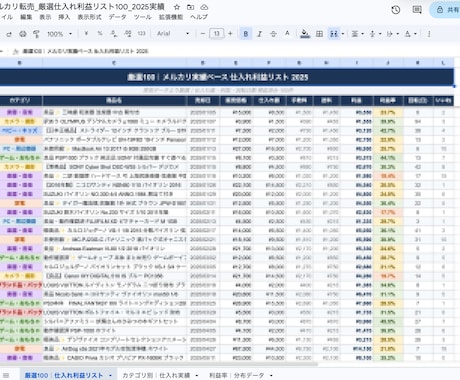Open the 123 number formats menu
This screenshot has width=460, height=380.
(142, 33)
